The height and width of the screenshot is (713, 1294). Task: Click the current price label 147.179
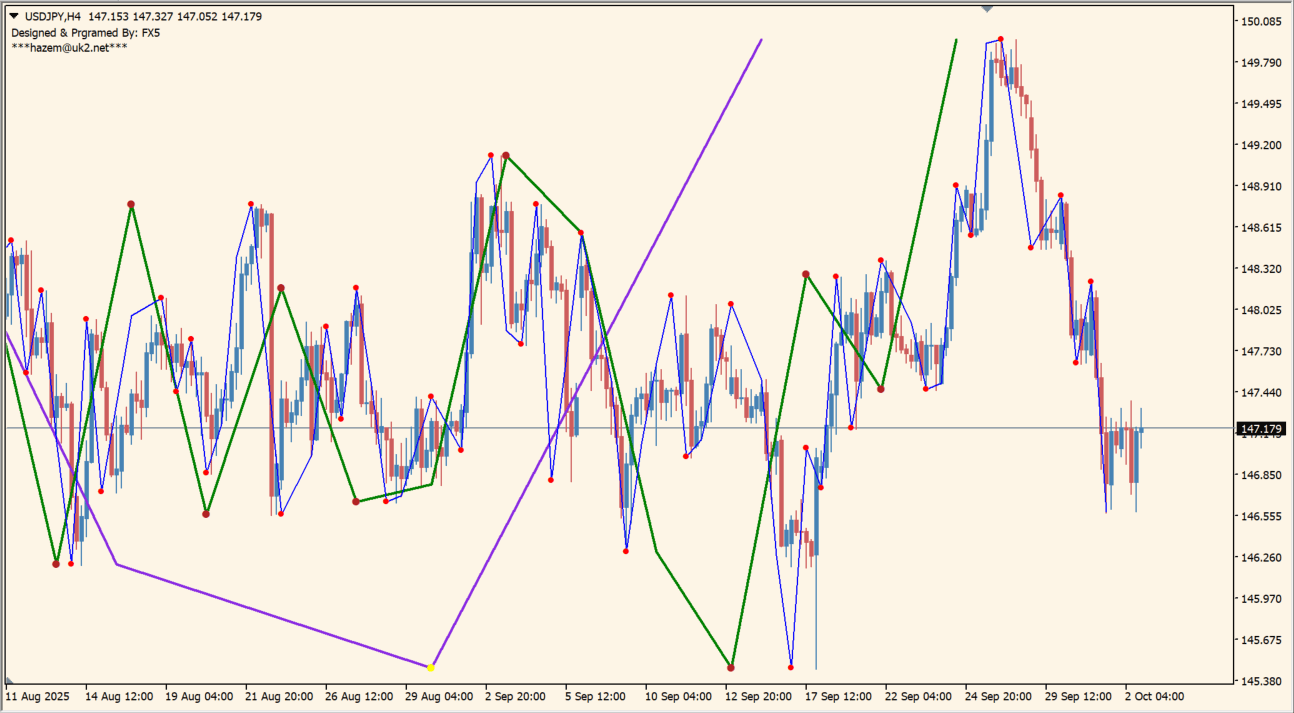click(x=1260, y=429)
